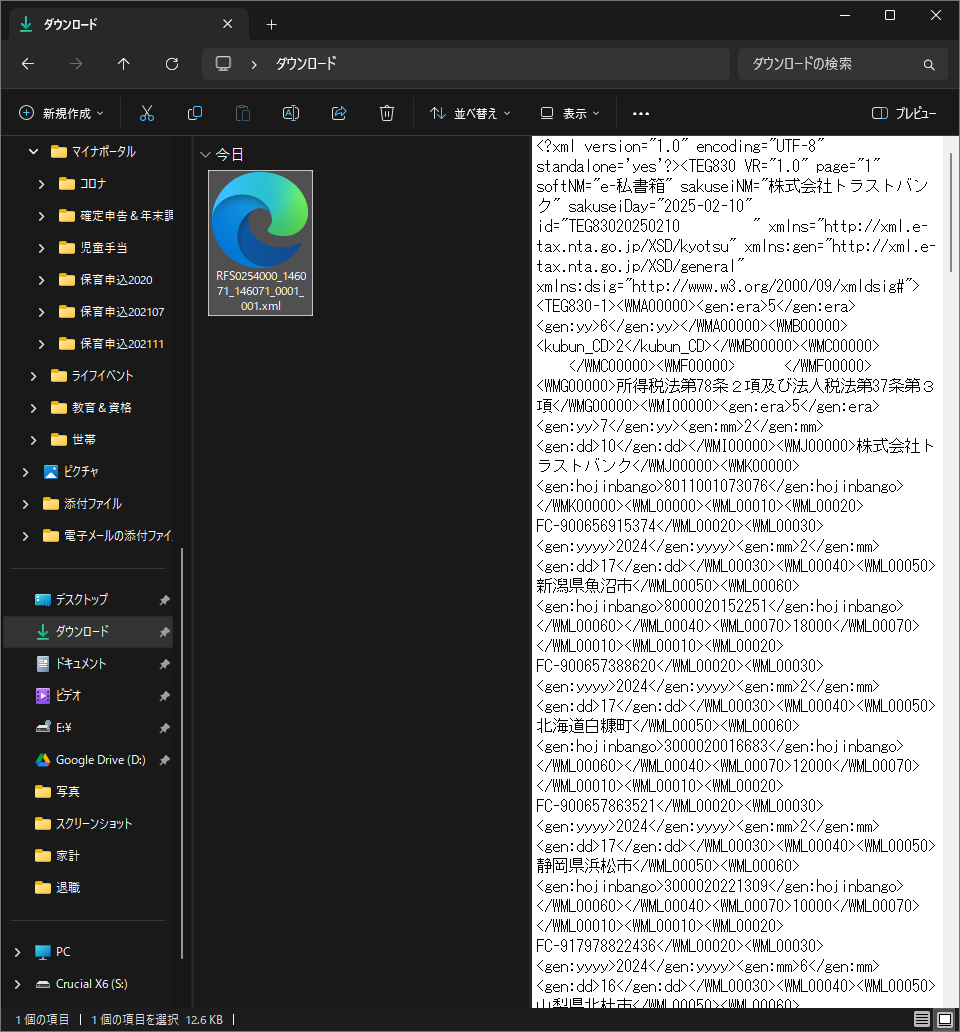Viewport: 960px width, 1032px height.
Task: Go back with the left arrow
Action: click(28, 64)
